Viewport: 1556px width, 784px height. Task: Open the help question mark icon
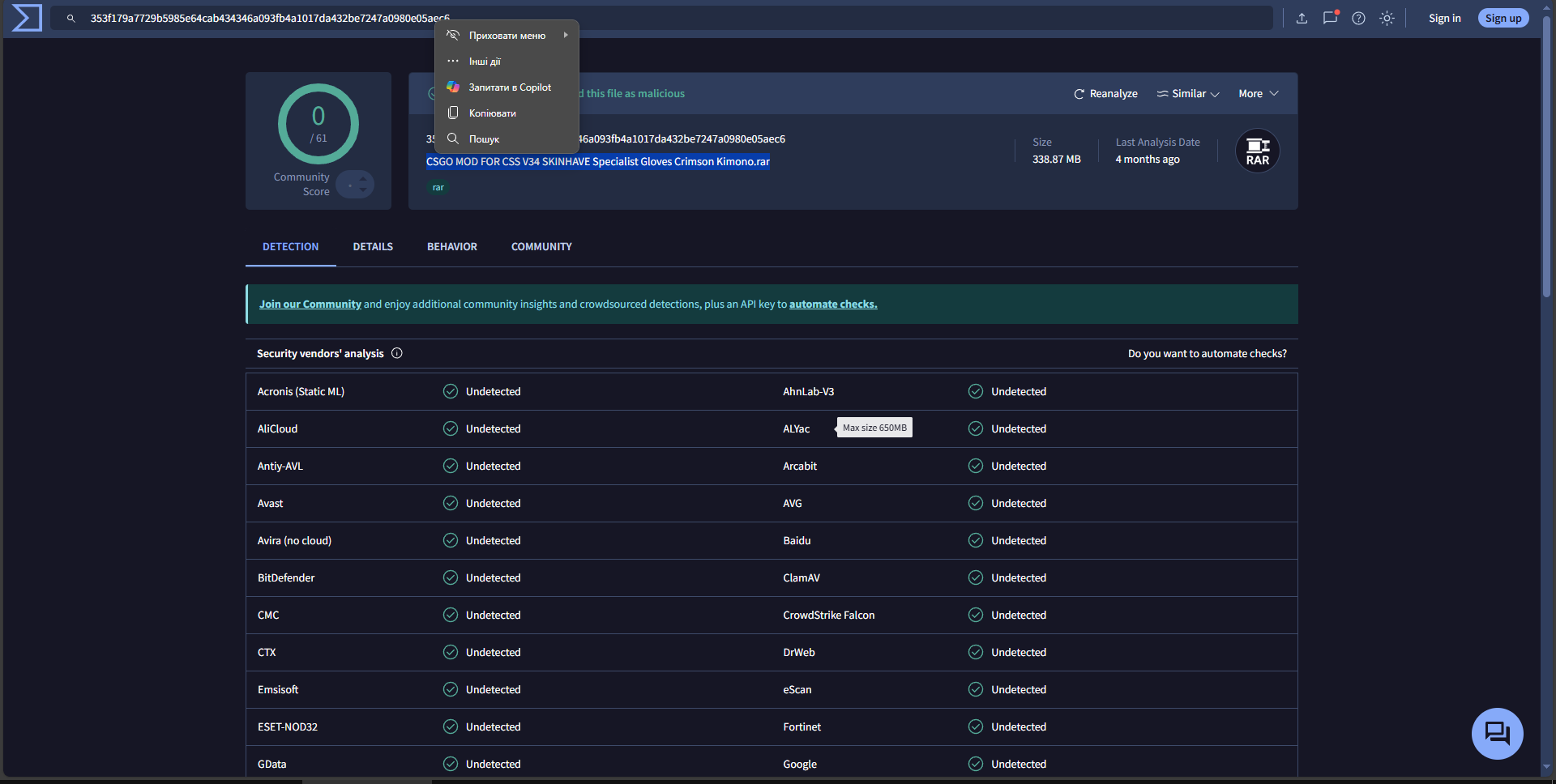1359,18
